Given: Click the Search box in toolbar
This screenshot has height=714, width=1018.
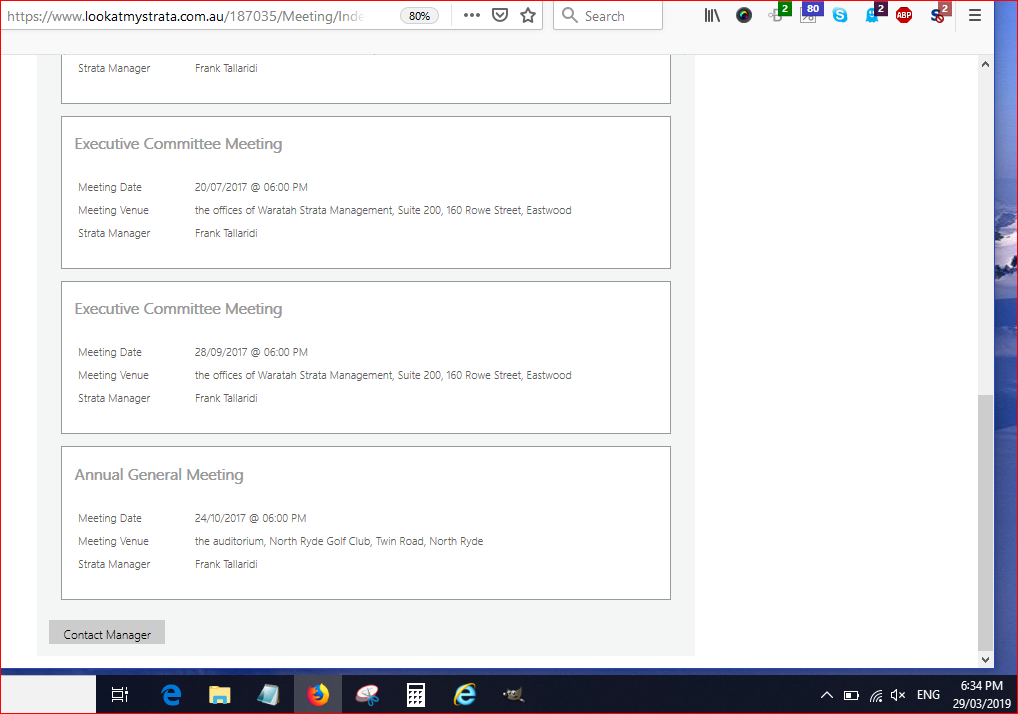Looking at the screenshot, I should 608,16.
